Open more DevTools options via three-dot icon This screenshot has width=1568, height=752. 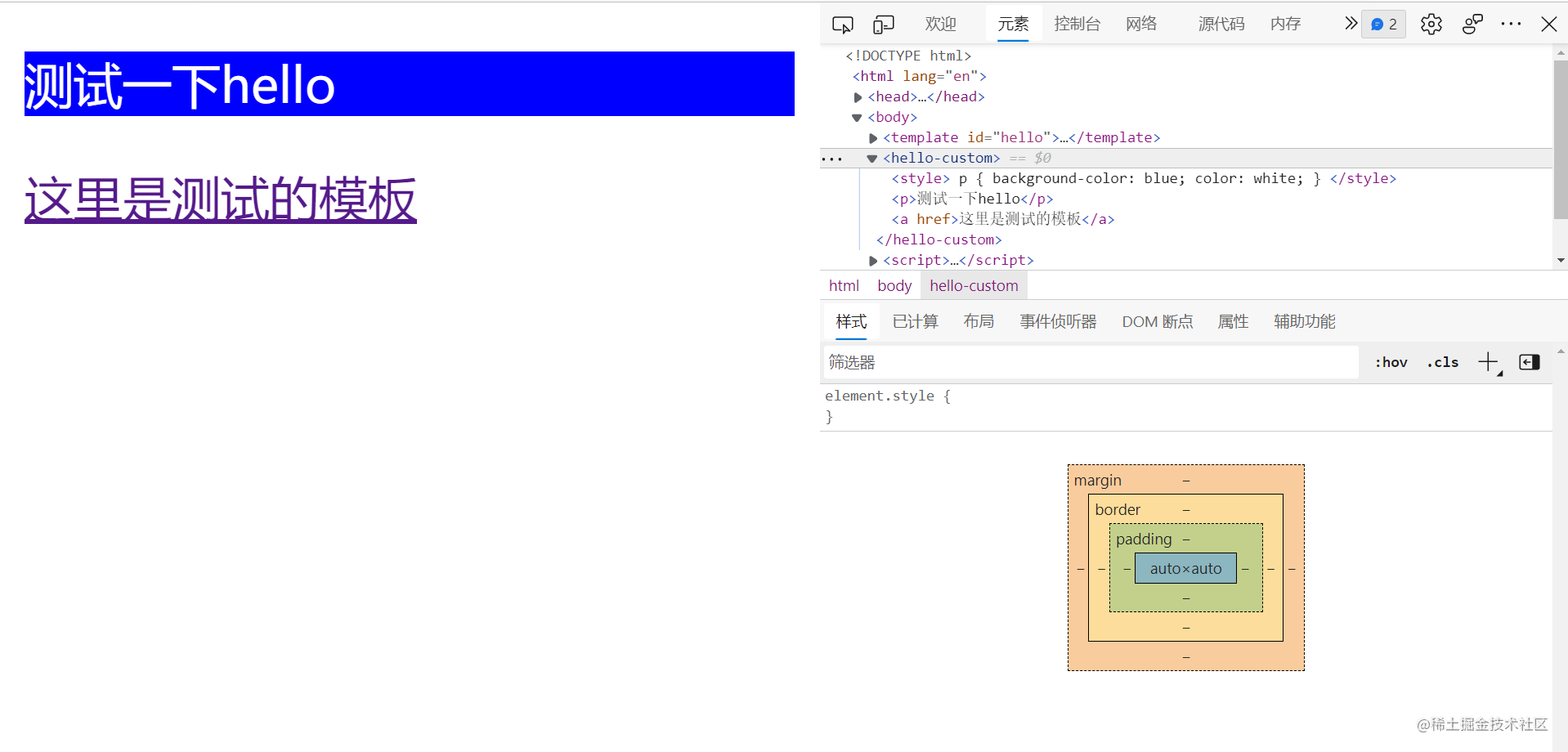[x=1510, y=24]
